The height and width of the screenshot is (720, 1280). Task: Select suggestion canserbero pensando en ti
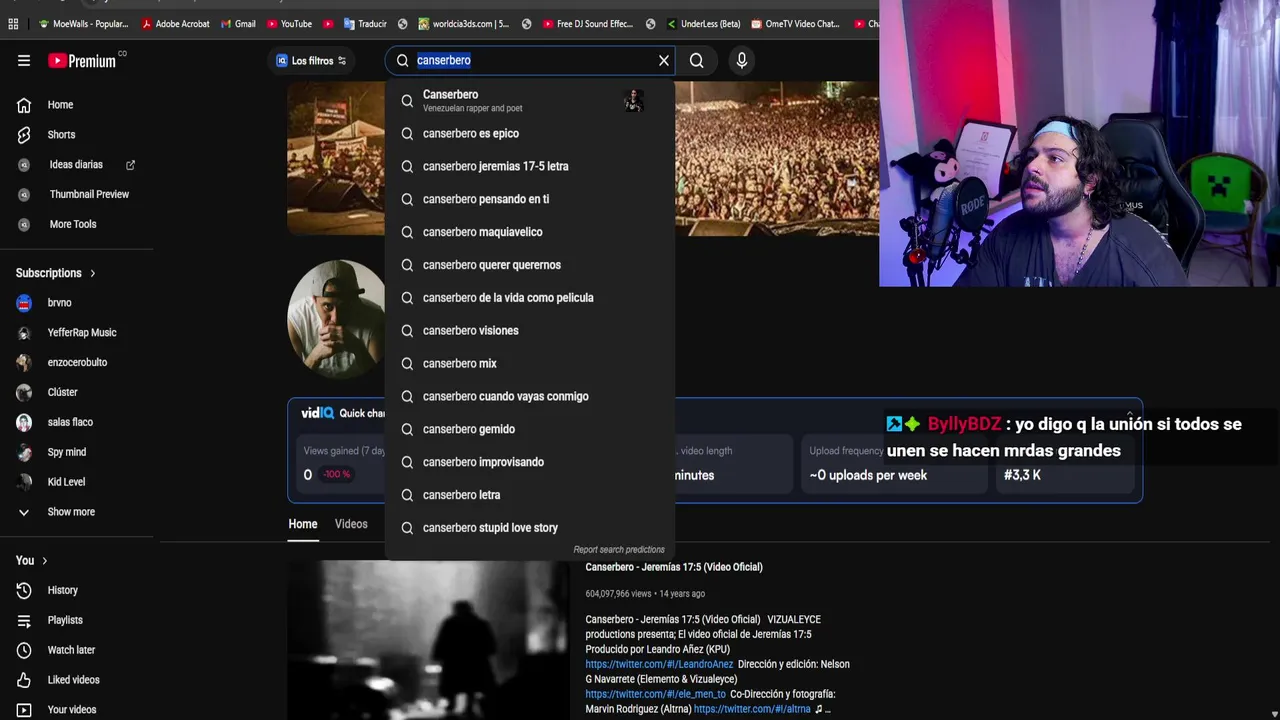click(530, 199)
